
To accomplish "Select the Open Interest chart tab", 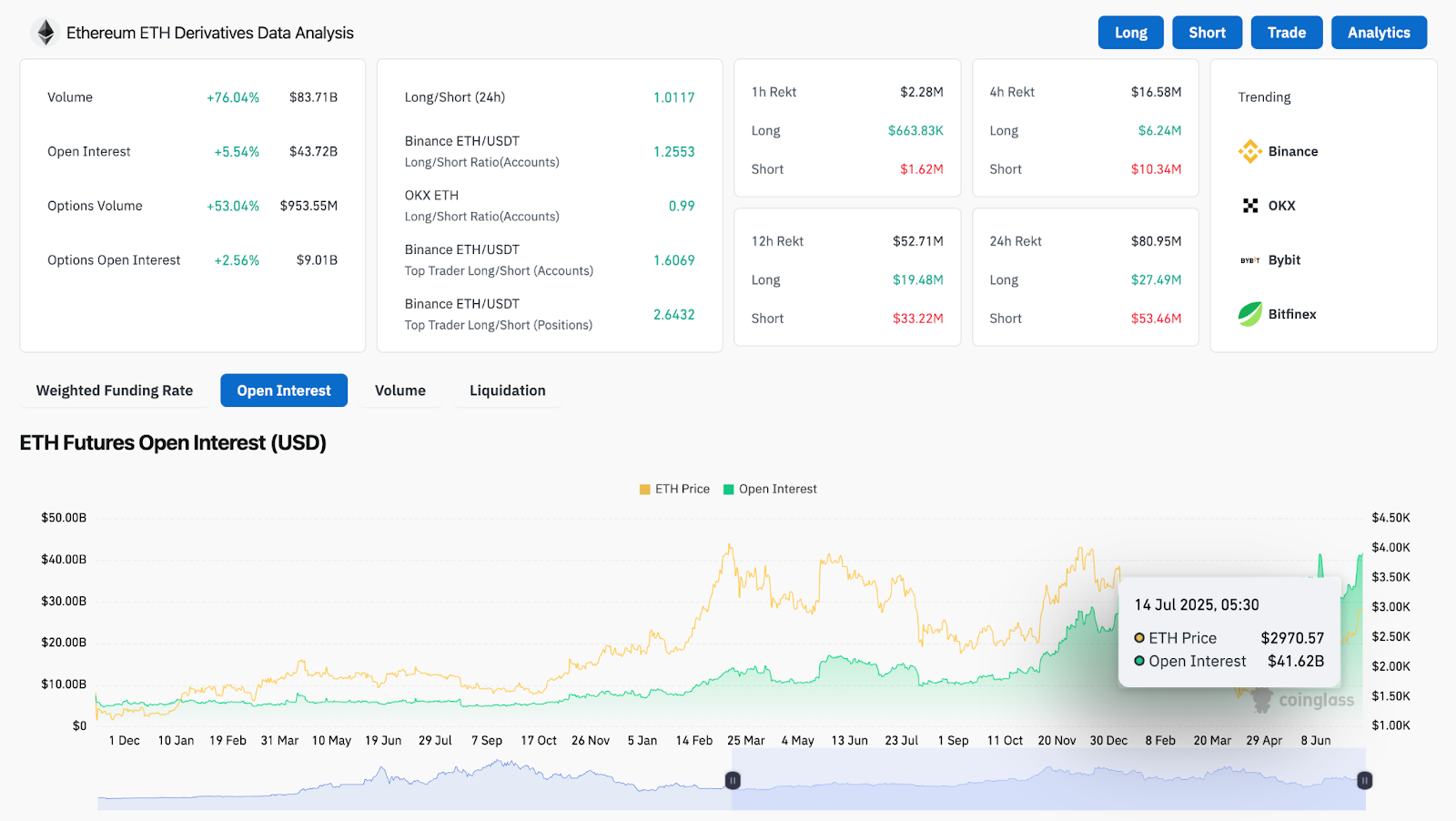I will 284,390.
